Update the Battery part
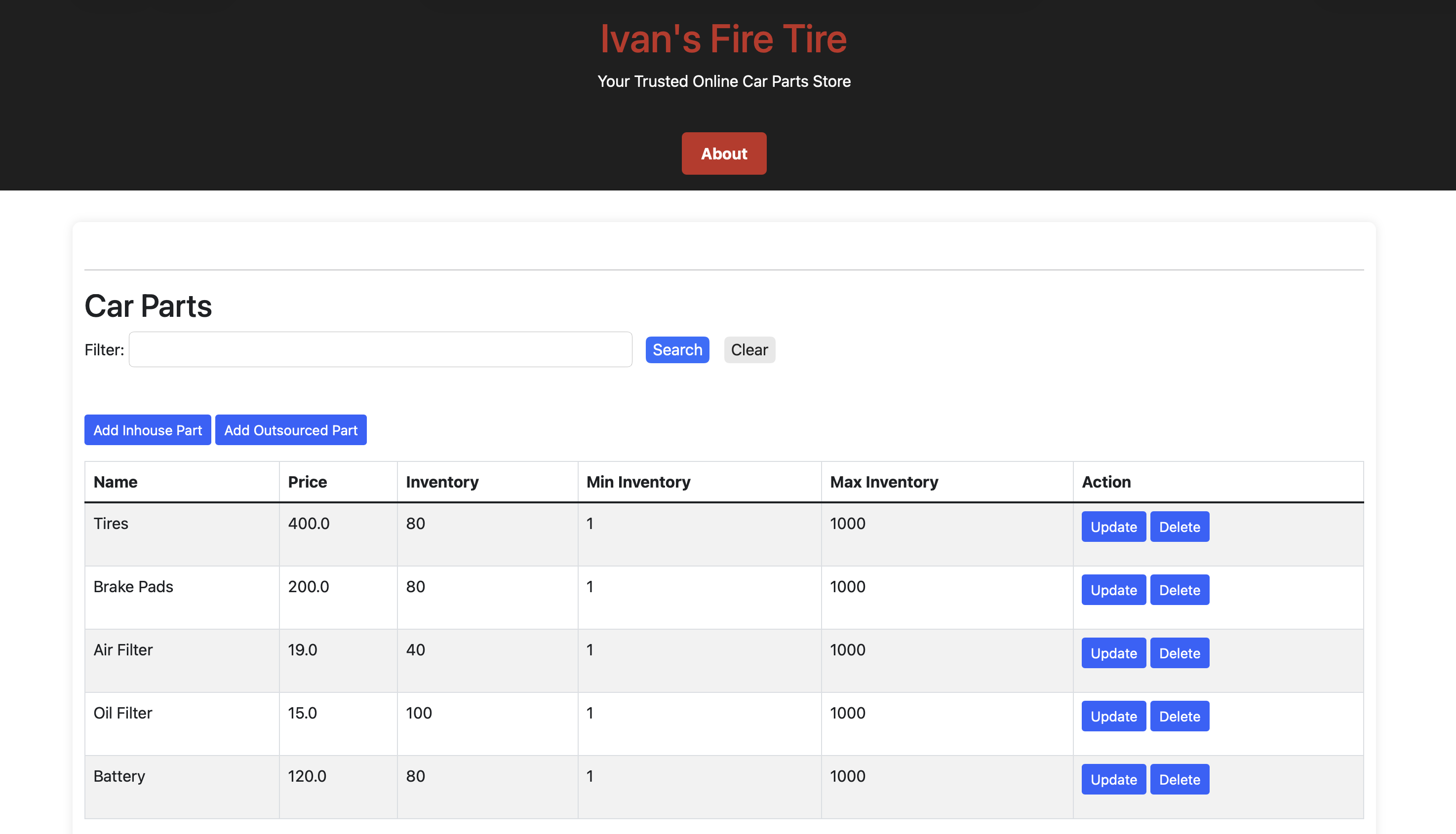This screenshot has width=1456, height=834. pos(1113,780)
